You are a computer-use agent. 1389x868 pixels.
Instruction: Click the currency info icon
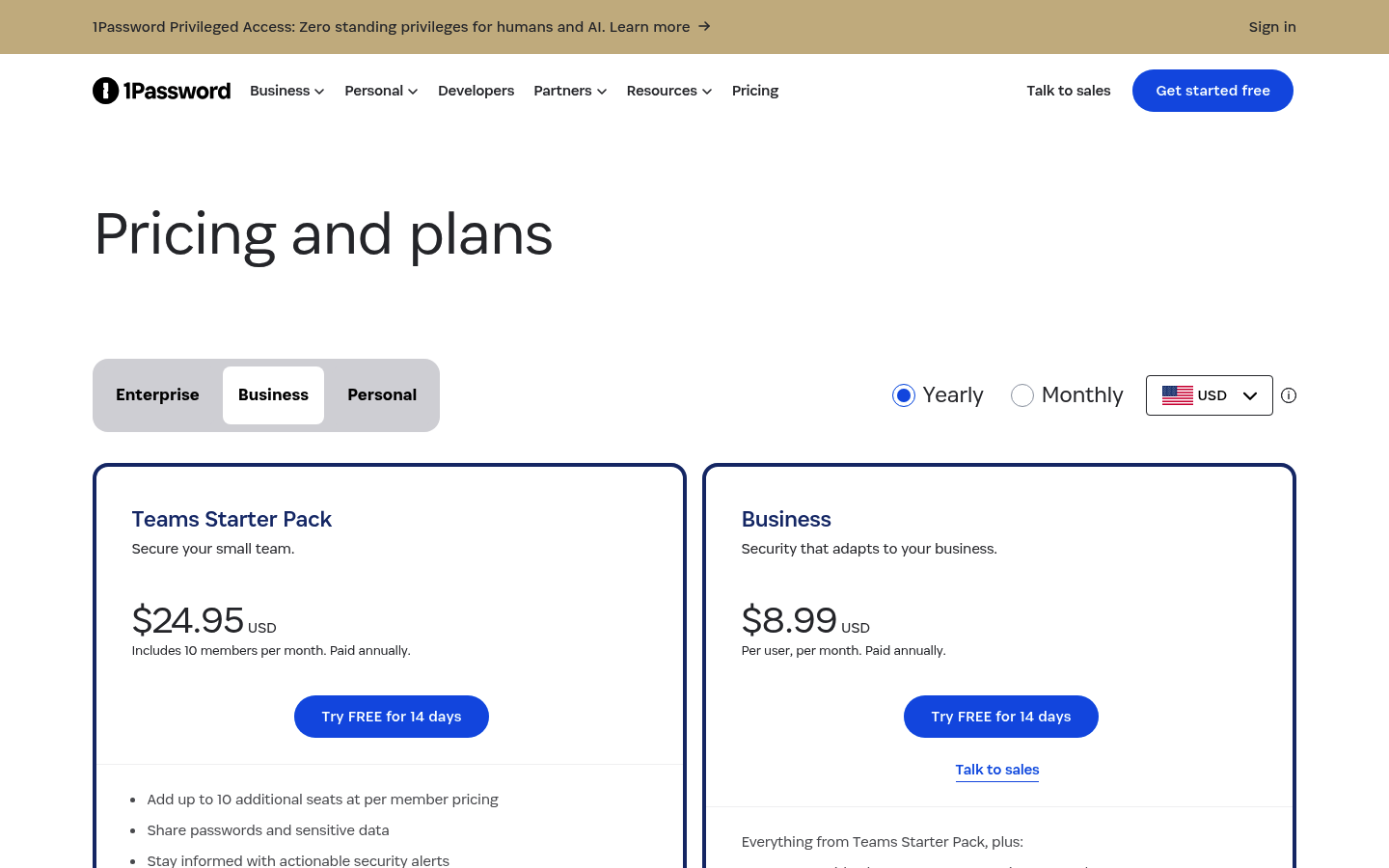point(1289,395)
